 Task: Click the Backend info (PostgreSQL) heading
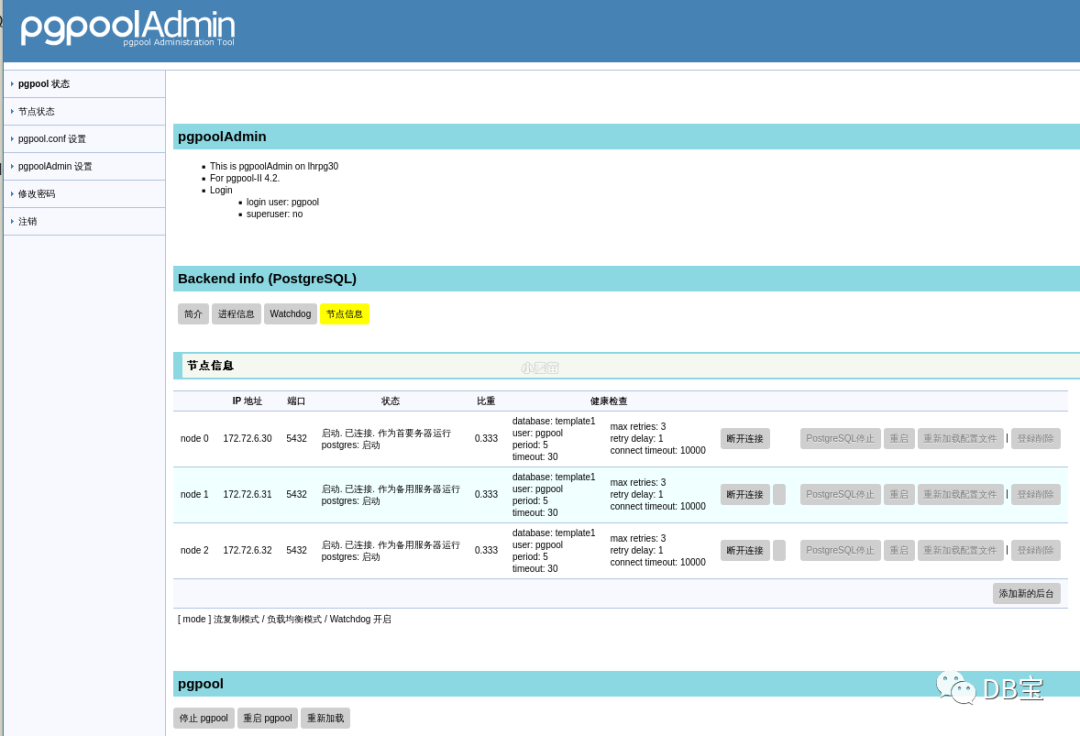(x=267, y=278)
